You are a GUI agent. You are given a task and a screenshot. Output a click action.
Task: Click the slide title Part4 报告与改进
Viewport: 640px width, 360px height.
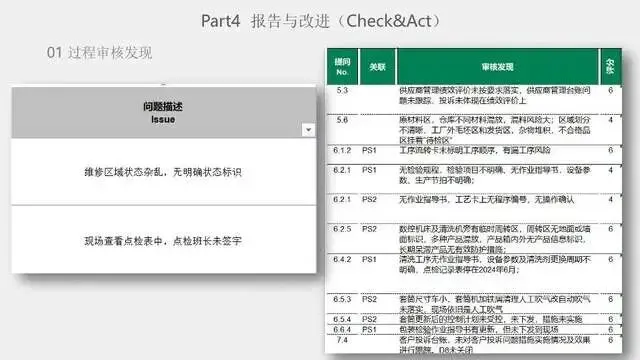(x=321, y=21)
